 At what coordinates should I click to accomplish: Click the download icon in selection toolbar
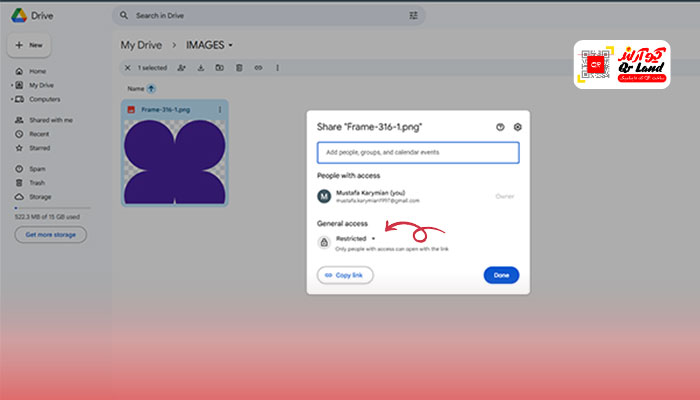(201, 68)
